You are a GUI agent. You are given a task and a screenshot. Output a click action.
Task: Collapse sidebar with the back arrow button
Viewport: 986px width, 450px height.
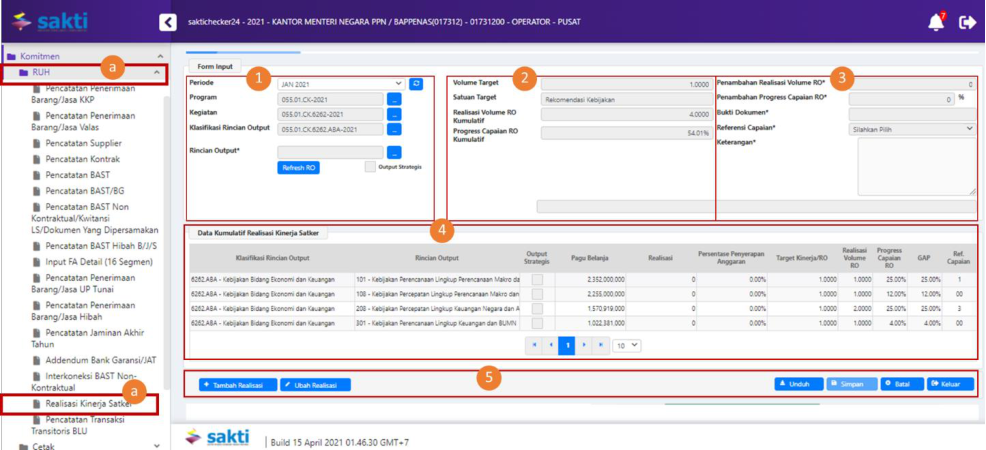(168, 22)
